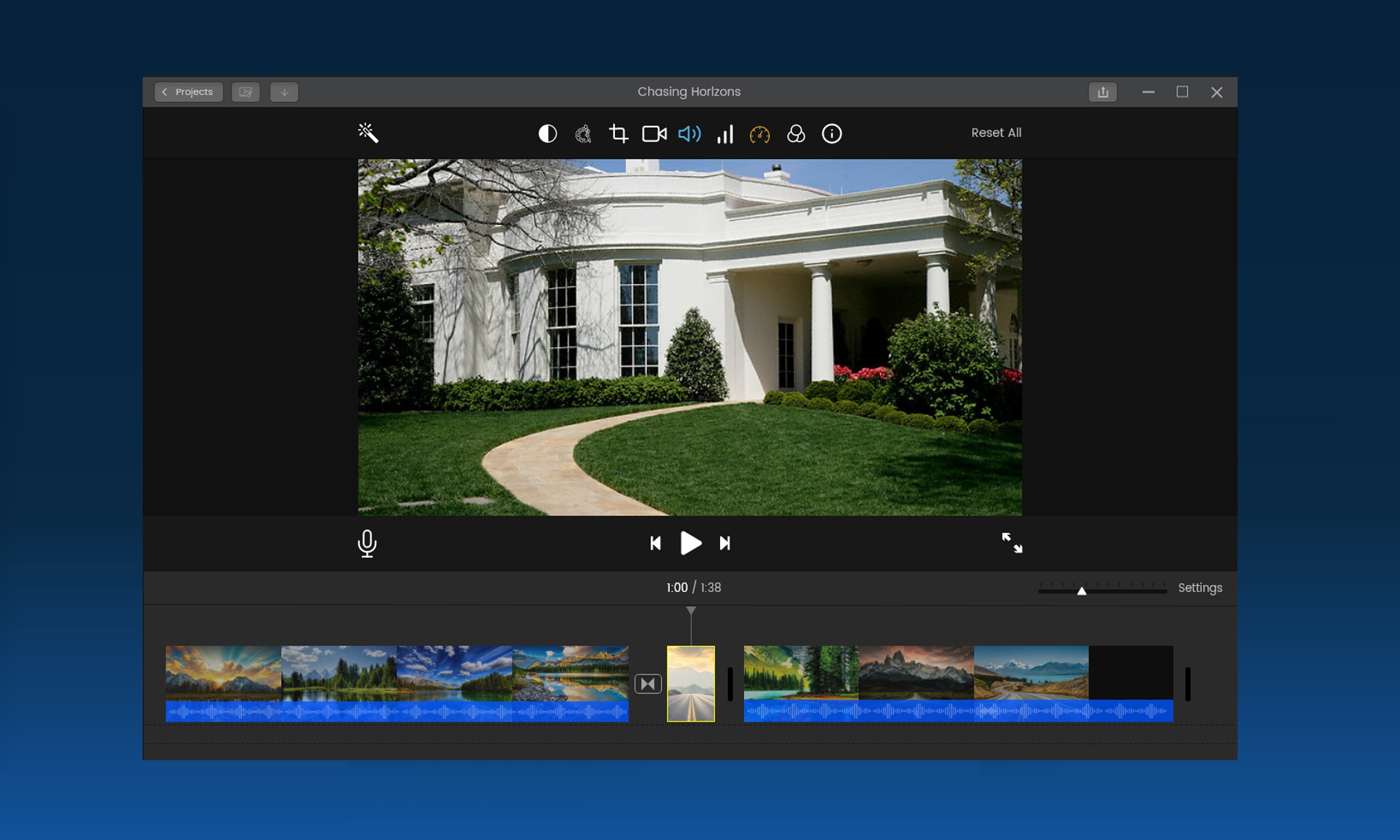Image resolution: width=1400 pixels, height=840 pixels.
Task: Expand preview to fullscreen
Action: (x=1012, y=543)
